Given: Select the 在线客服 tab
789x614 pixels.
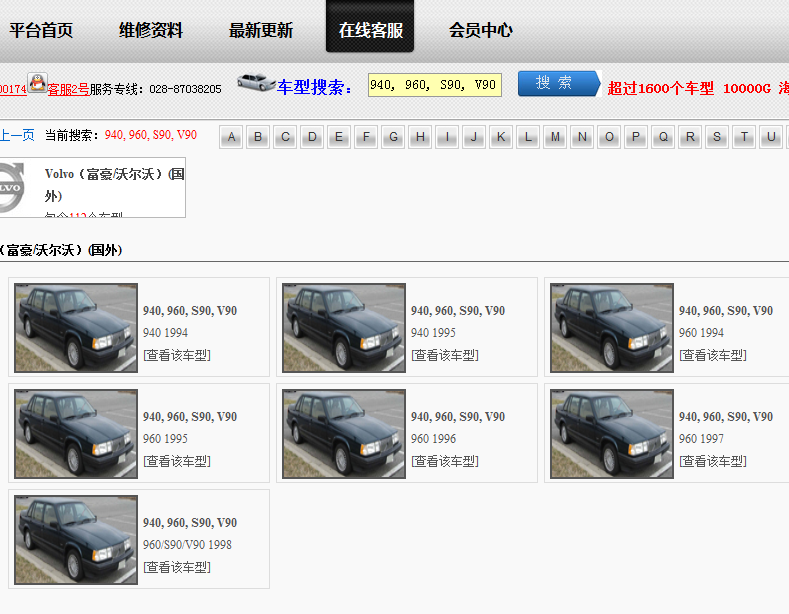Looking at the screenshot, I should tap(370, 28).
